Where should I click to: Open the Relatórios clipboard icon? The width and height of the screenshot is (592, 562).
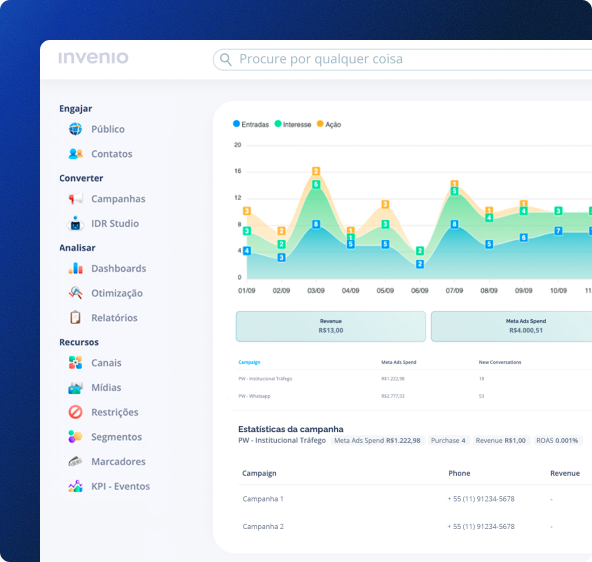click(75, 317)
